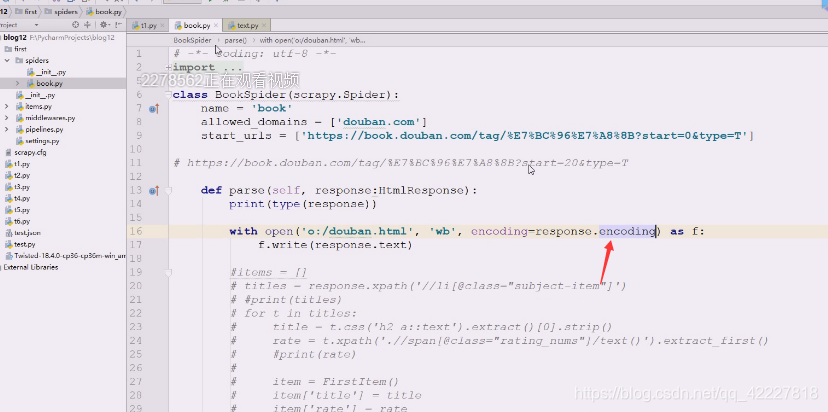Click the scroll-from-source locate icon
The image size is (828, 412).
coord(76,25)
